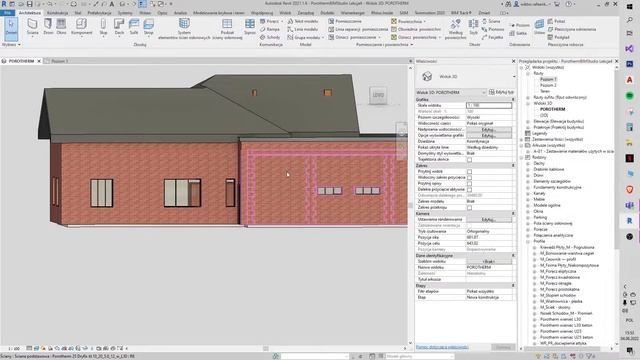640x360 pixels.
Task: Collapse the Widoki (wszystko) tree node
Action: (x=522, y=67)
